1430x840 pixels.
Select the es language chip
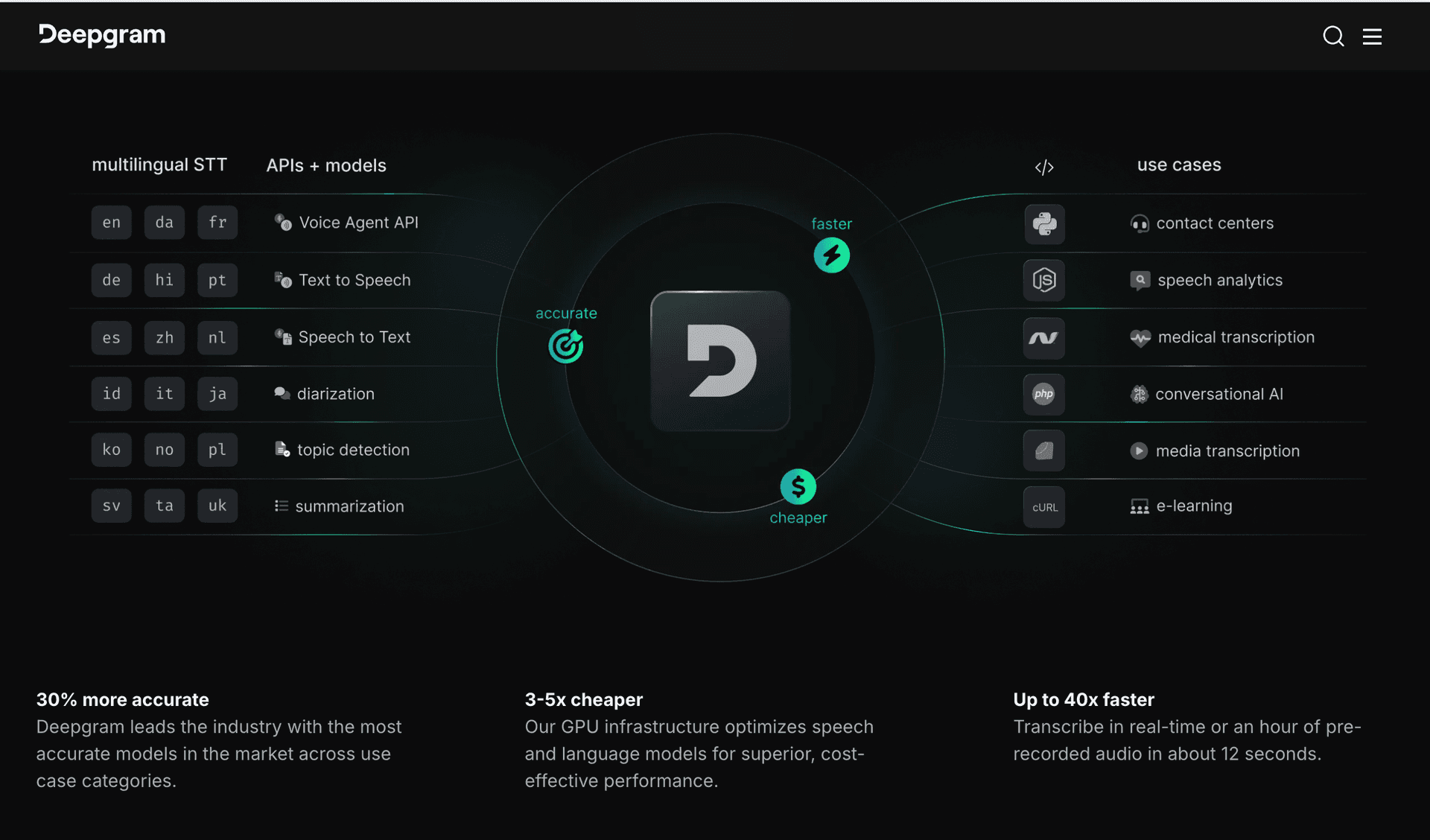click(112, 337)
